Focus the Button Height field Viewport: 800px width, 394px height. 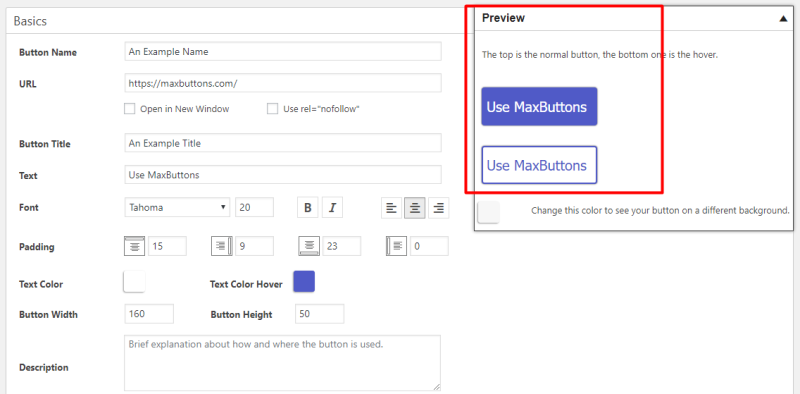click(x=319, y=314)
